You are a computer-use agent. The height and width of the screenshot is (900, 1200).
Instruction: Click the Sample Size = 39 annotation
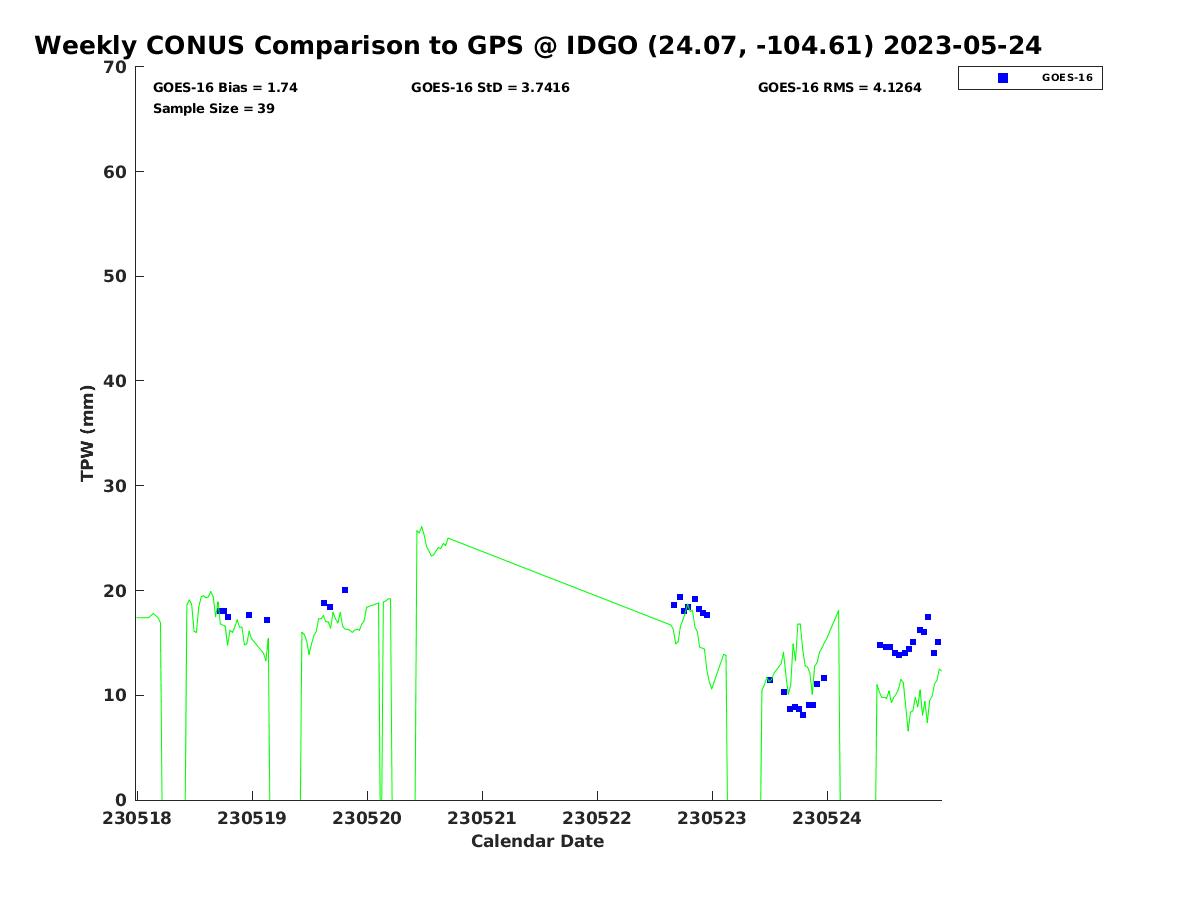coord(213,109)
